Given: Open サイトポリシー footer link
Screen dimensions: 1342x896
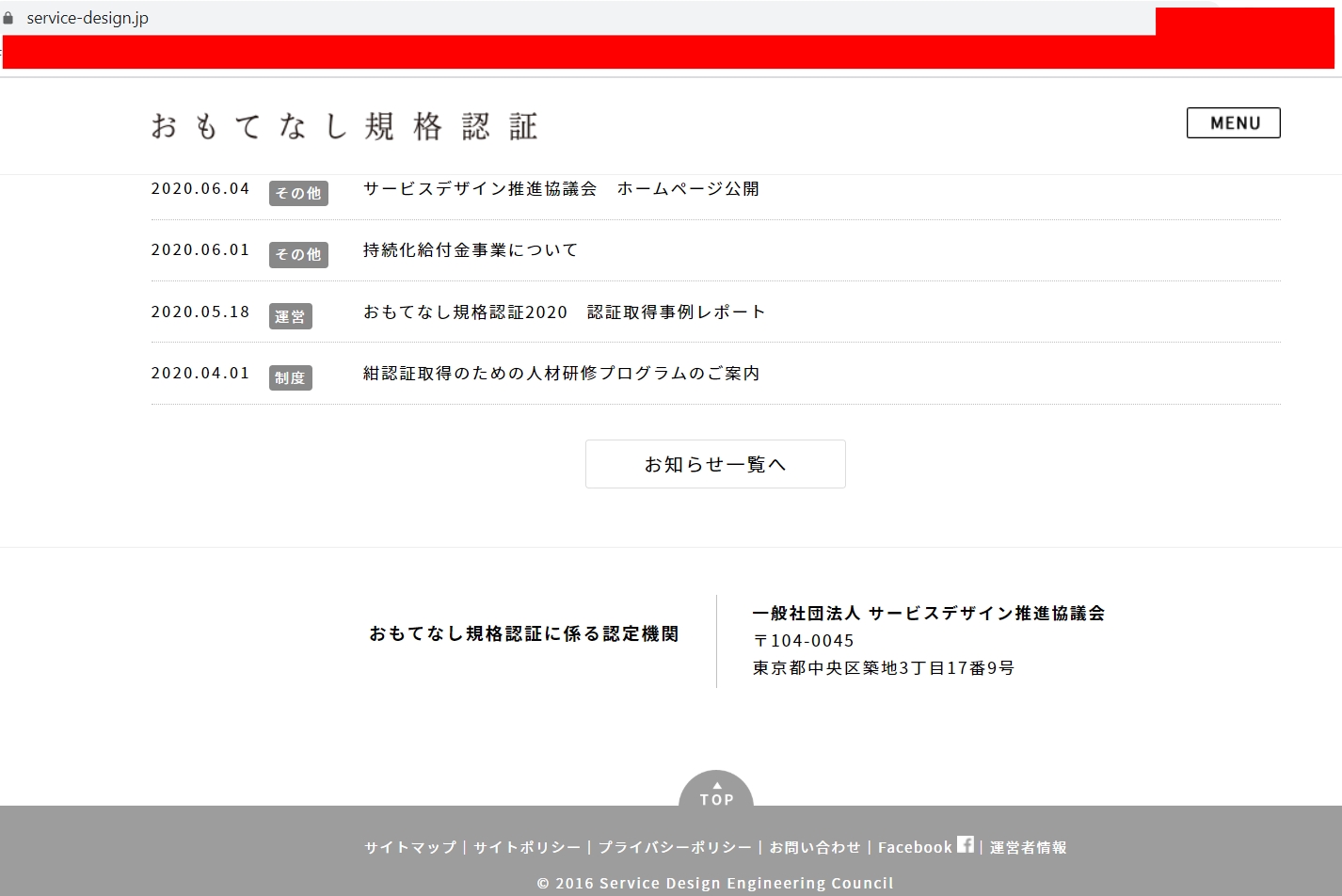Looking at the screenshot, I should click(x=527, y=847).
